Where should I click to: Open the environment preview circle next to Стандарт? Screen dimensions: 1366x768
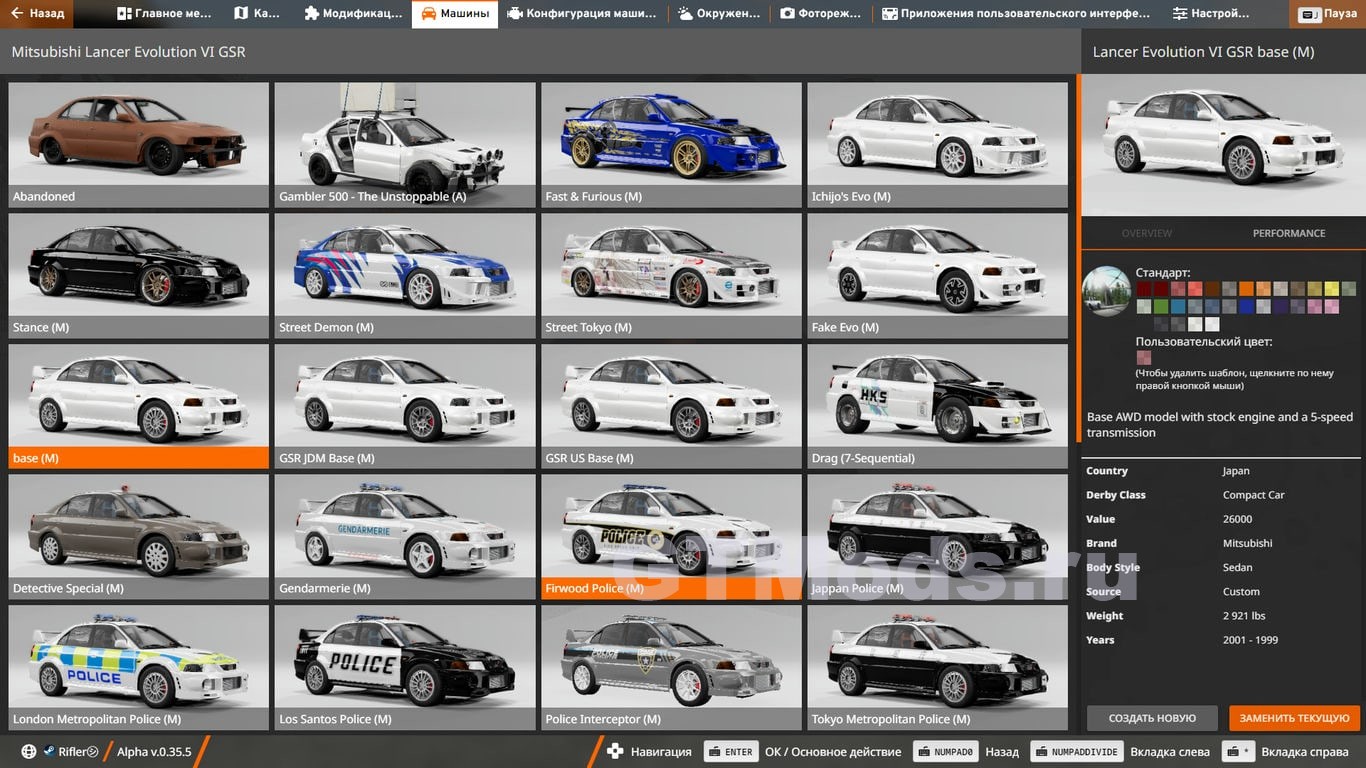click(1106, 291)
